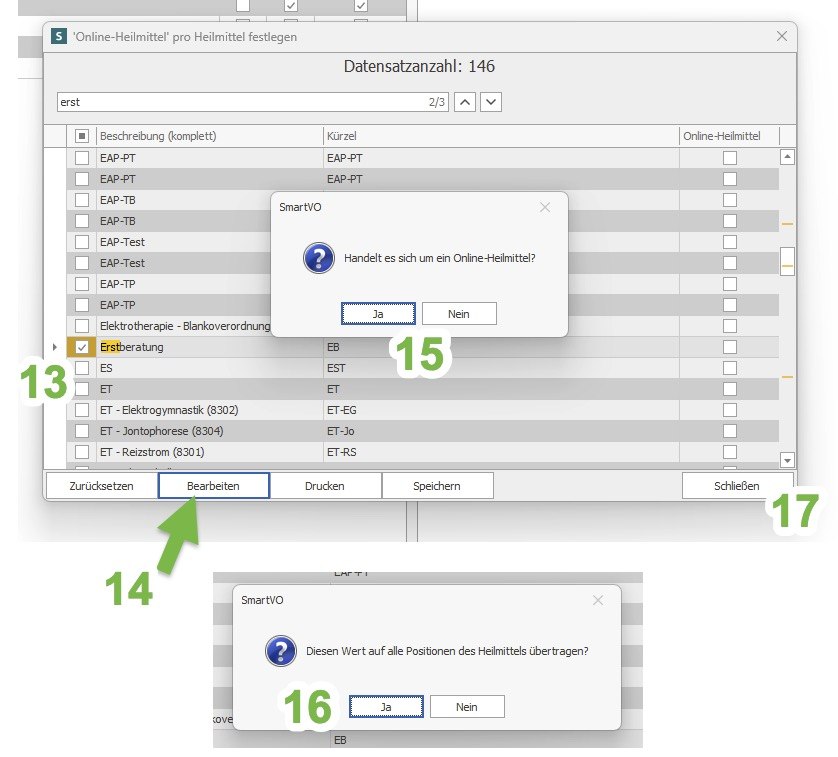Enable Online-Heilmittel checkbox for Erstberatung row
838x757 pixels.
730,347
